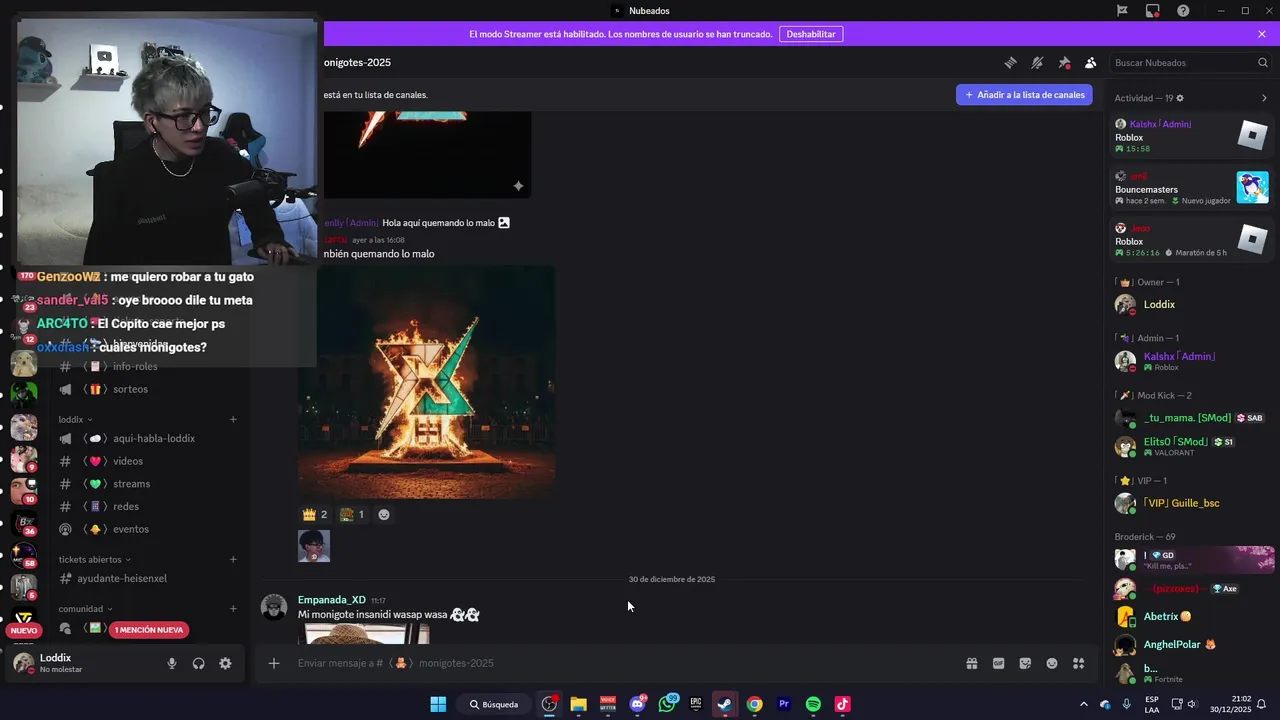
Task: Open the image generation sparkle icon on image
Action: pyautogui.click(x=518, y=186)
